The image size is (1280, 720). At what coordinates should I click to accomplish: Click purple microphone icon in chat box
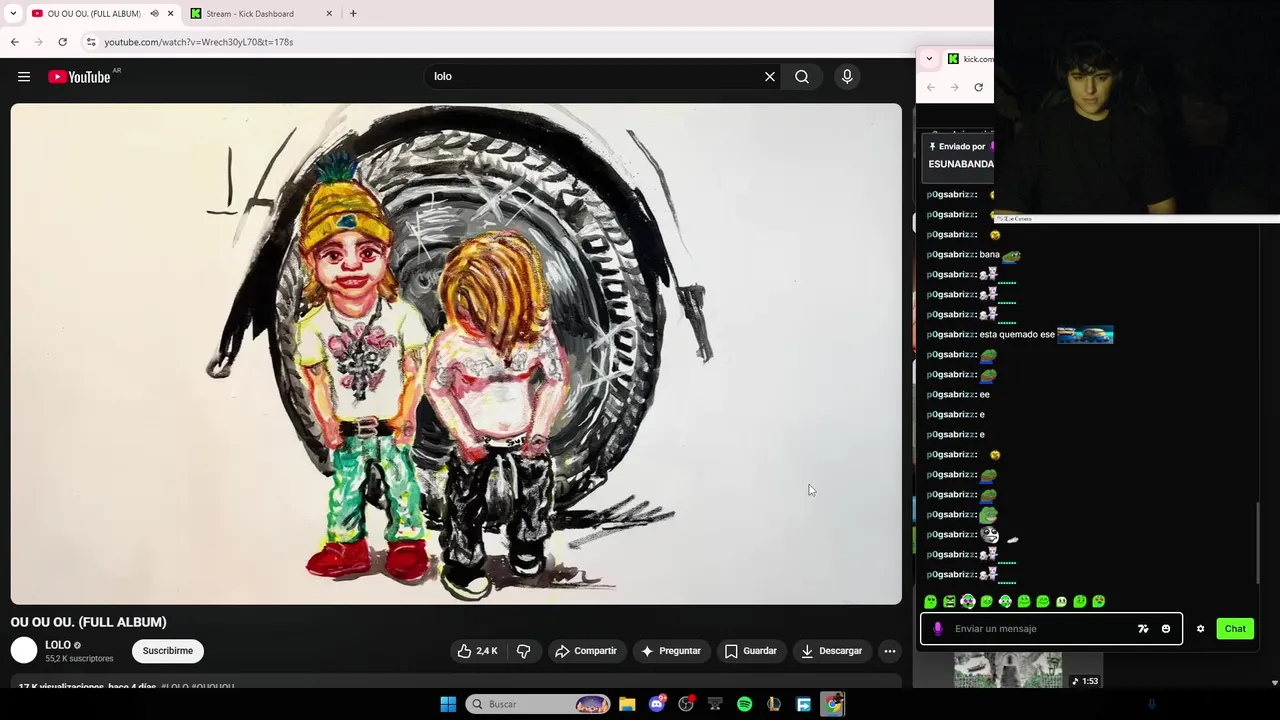[937, 629]
